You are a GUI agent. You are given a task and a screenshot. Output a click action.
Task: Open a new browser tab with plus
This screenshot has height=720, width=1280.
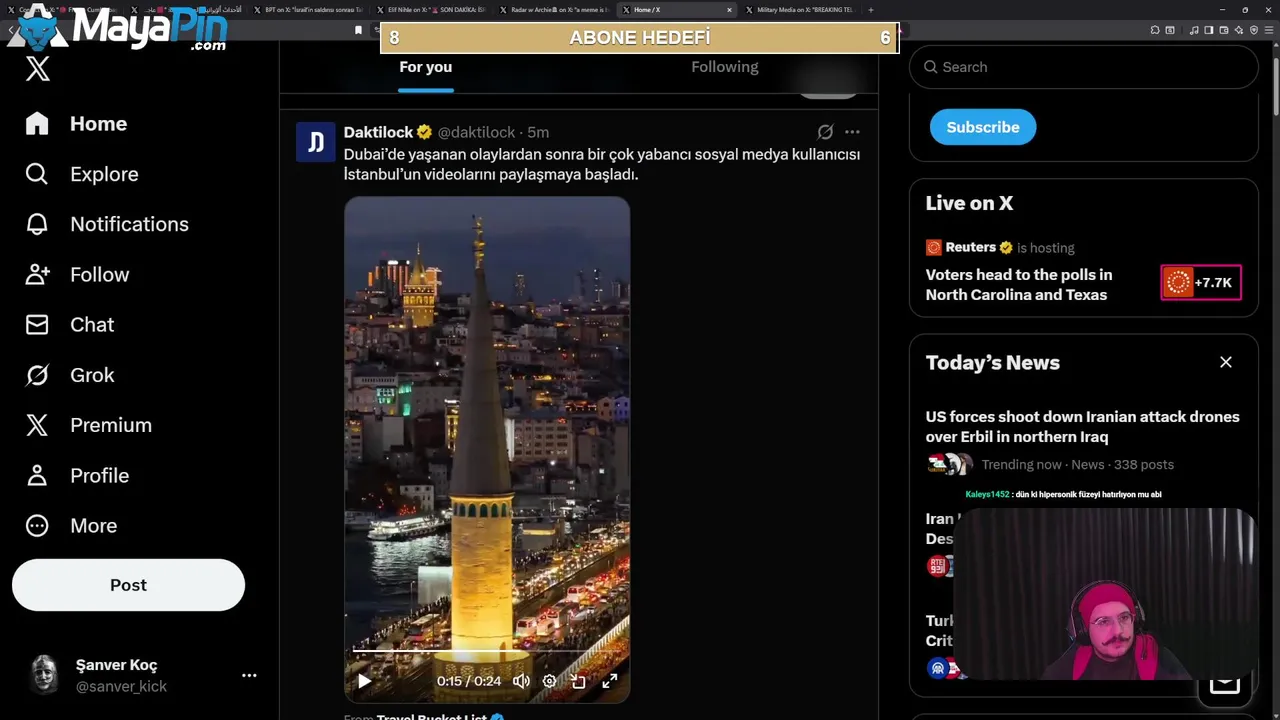point(870,10)
